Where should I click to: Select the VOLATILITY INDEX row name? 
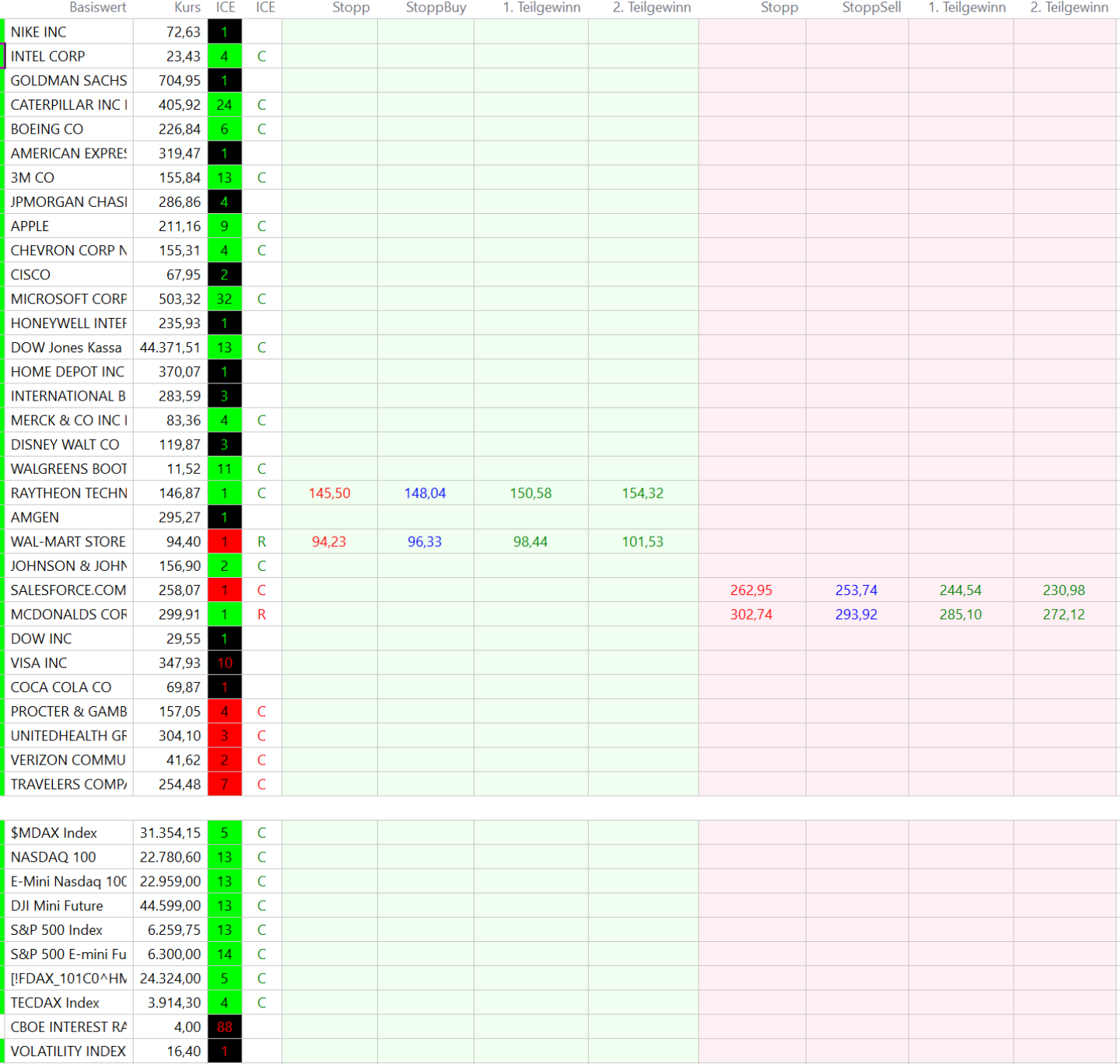click(x=68, y=1051)
